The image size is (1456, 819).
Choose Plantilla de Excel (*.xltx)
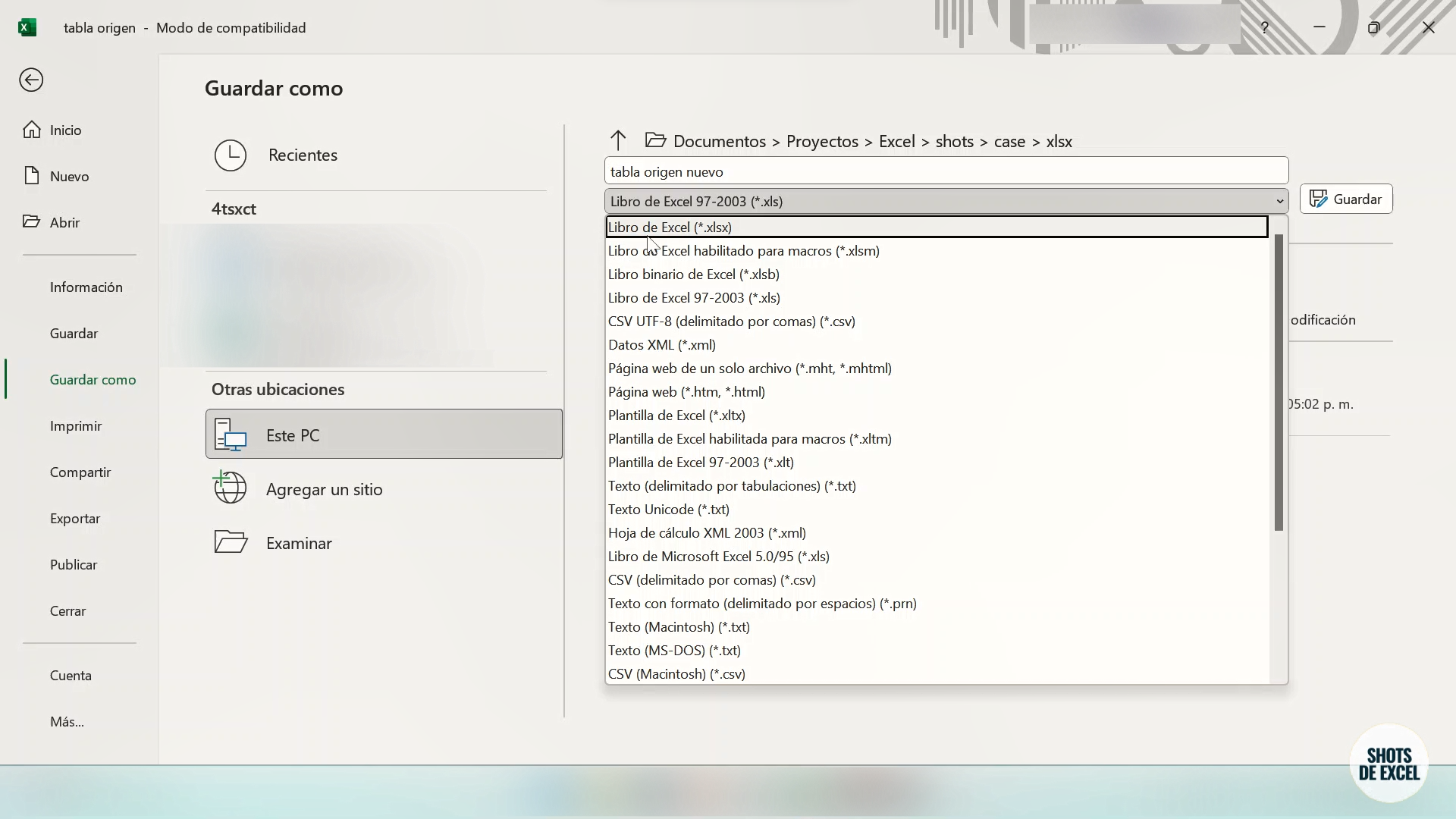937,415
